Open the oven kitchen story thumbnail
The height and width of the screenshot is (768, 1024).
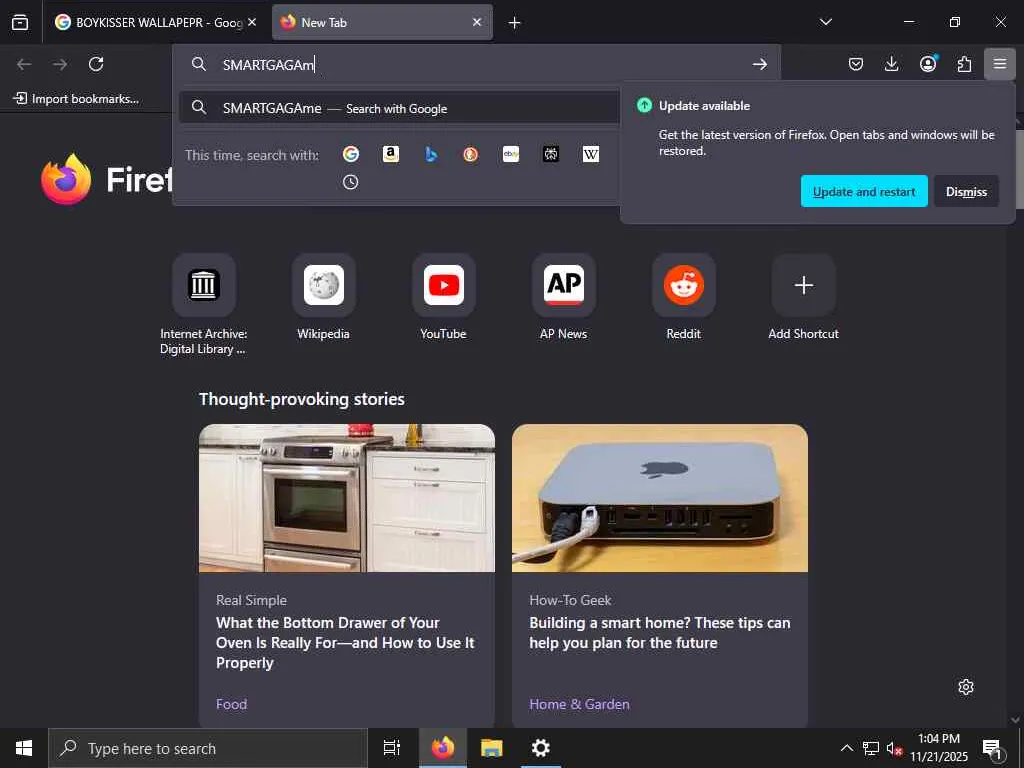(347, 498)
